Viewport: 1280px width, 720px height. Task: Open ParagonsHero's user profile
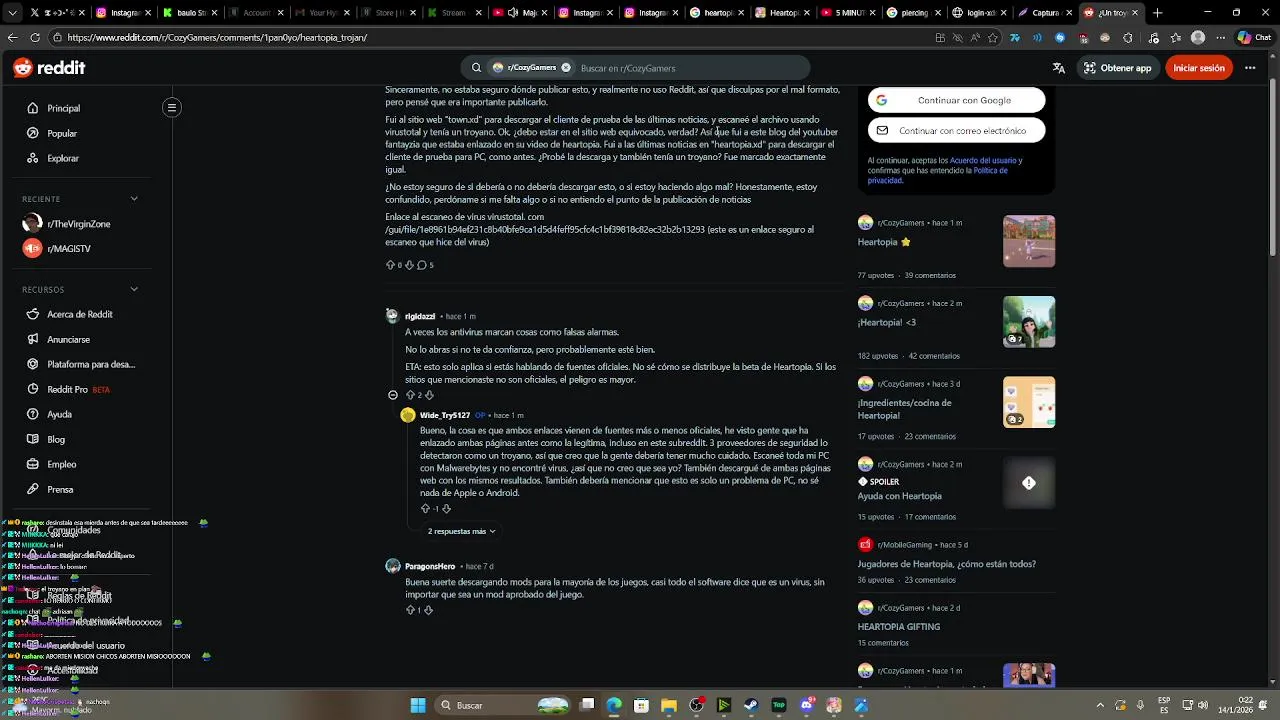[429, 566]
